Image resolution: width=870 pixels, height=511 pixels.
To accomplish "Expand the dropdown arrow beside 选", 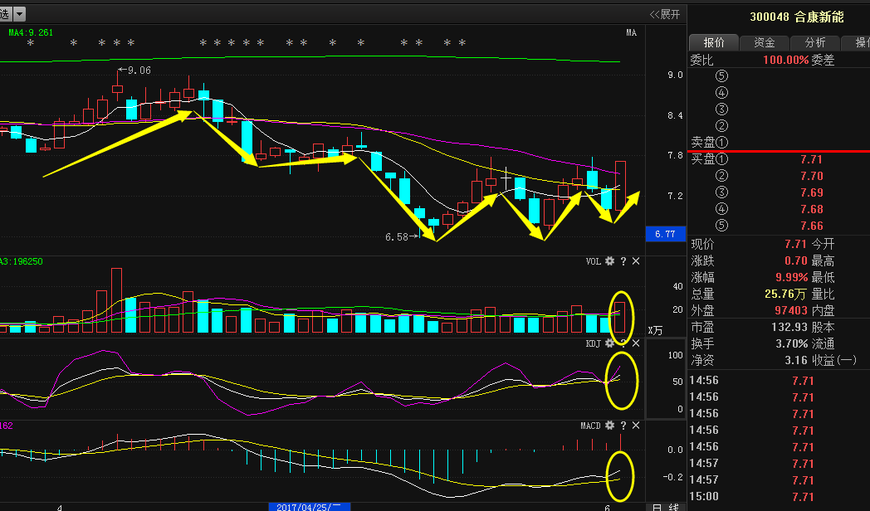I will coord(19,13).
